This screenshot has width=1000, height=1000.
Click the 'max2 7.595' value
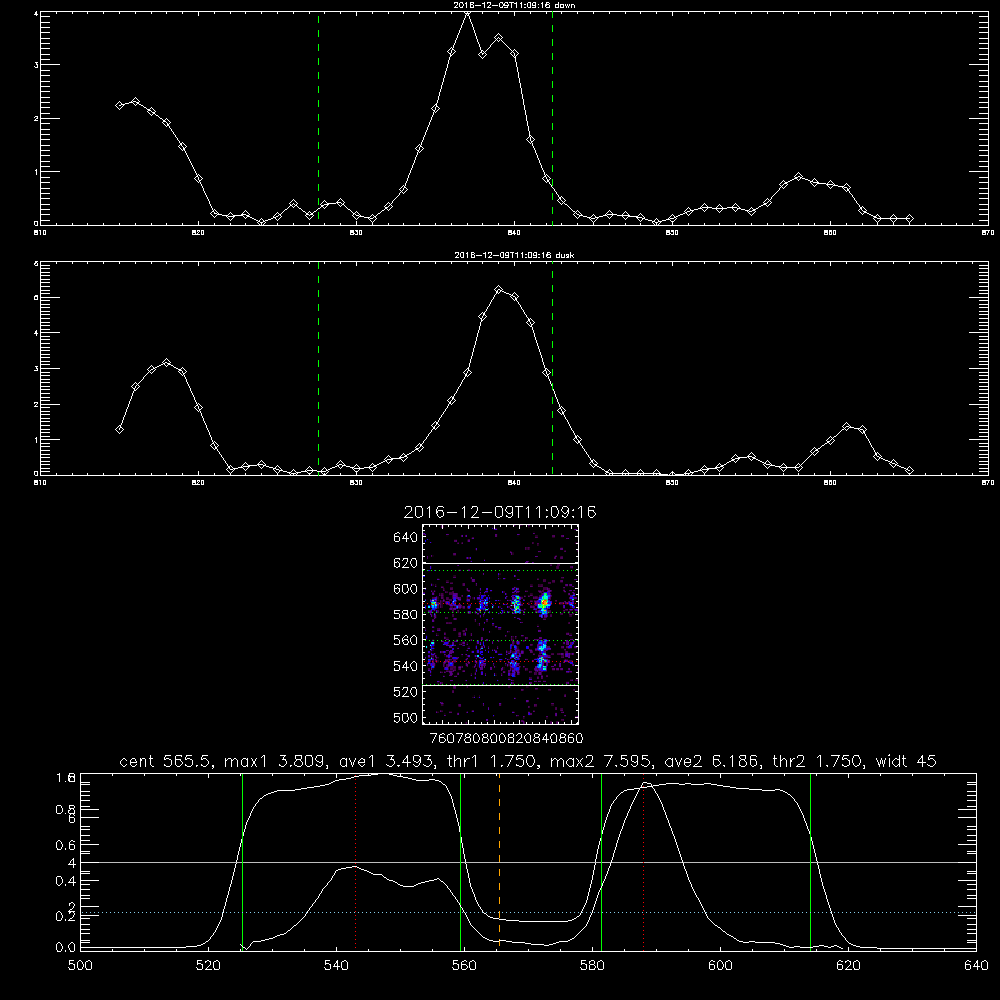click(x=601, y=761)
